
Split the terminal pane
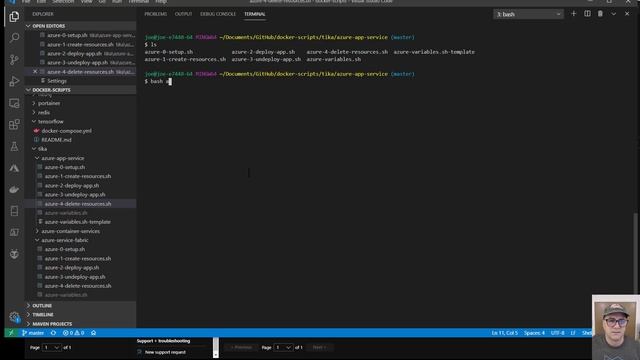coord(587,14)
